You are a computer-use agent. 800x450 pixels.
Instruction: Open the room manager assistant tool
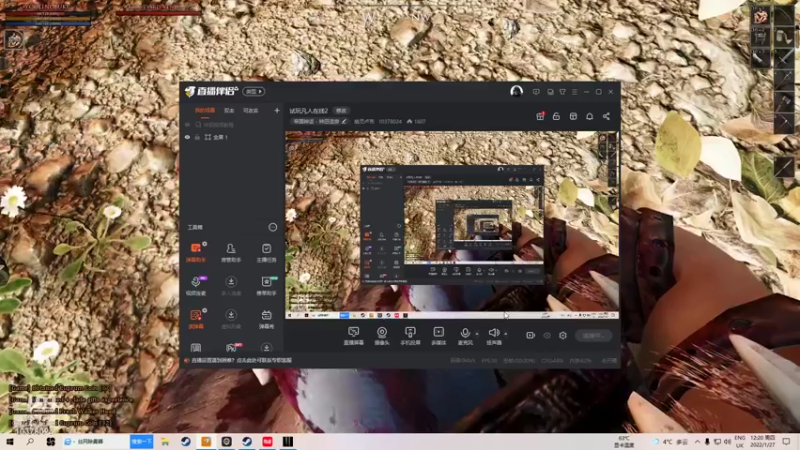pyautogui.click(x=231, y=253)
